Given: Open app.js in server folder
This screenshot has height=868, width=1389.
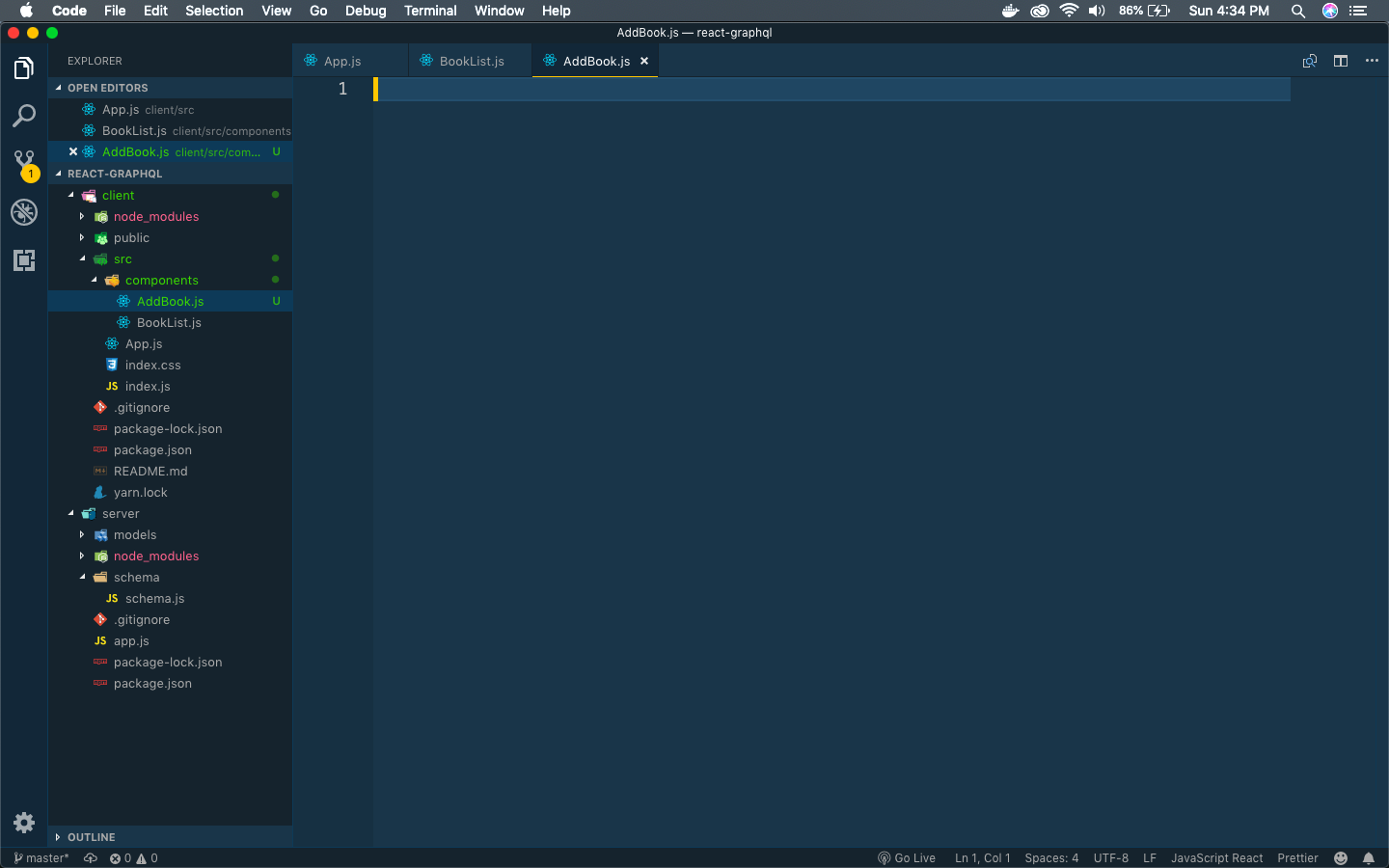Looking at the screenshot, I should pos(170,640).
